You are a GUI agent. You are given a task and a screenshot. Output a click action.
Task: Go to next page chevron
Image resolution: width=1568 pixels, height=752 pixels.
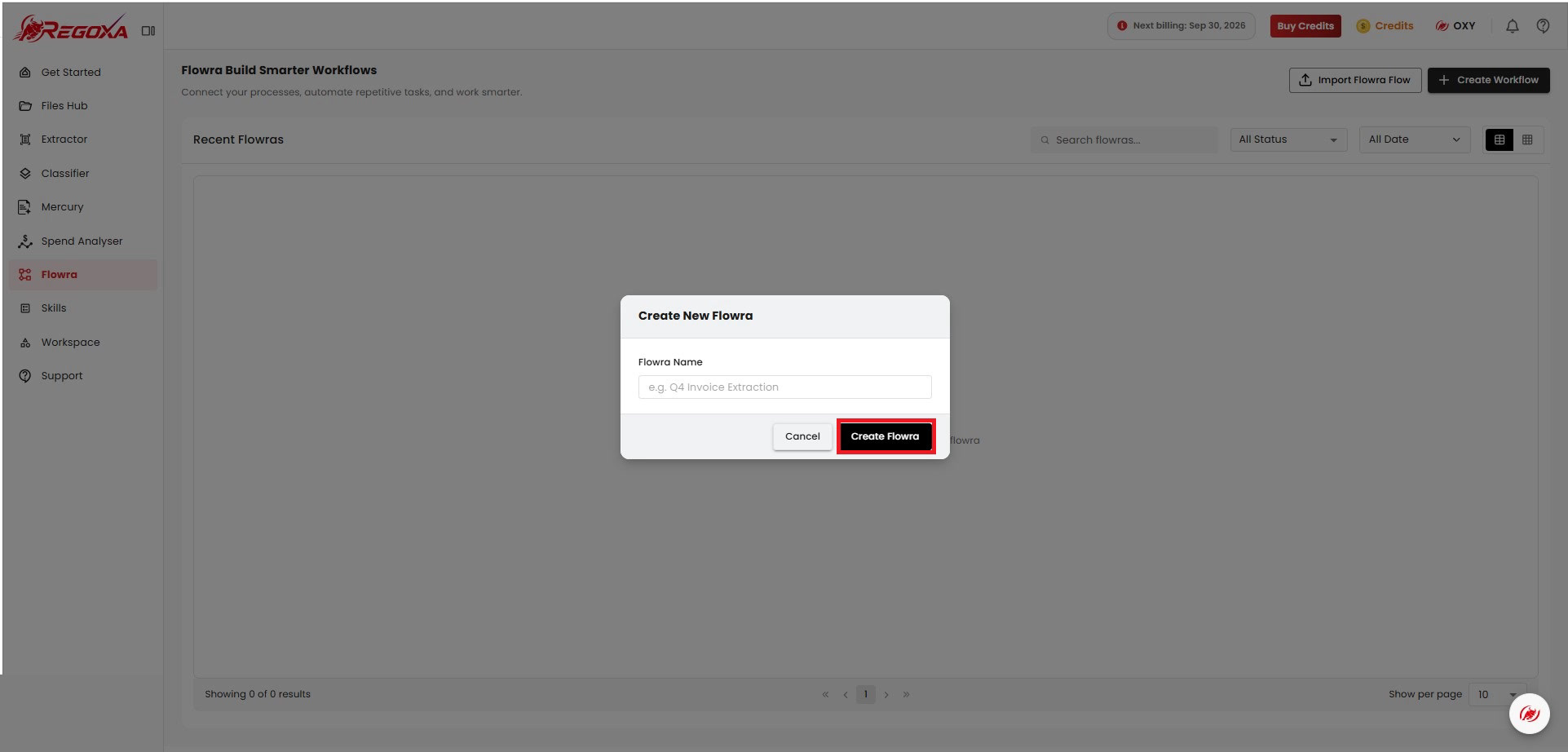[886, 695]
